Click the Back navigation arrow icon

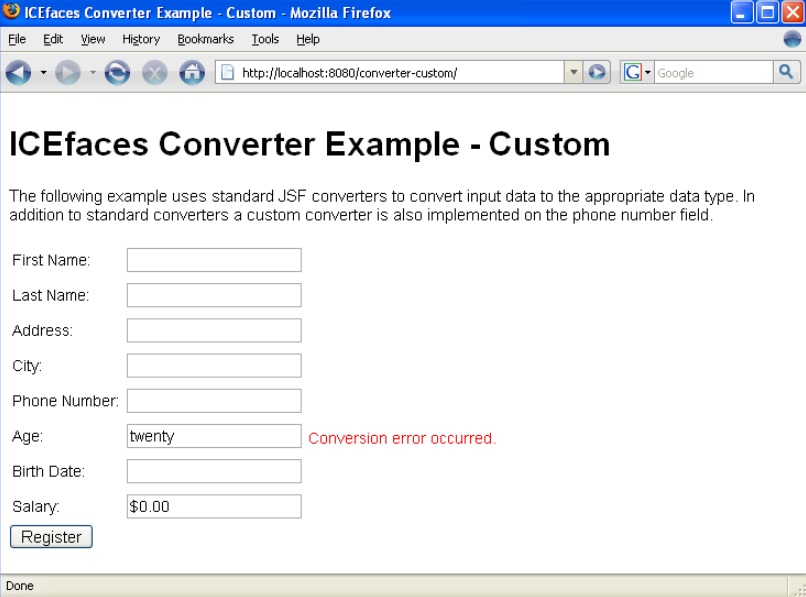click(19, 73)
